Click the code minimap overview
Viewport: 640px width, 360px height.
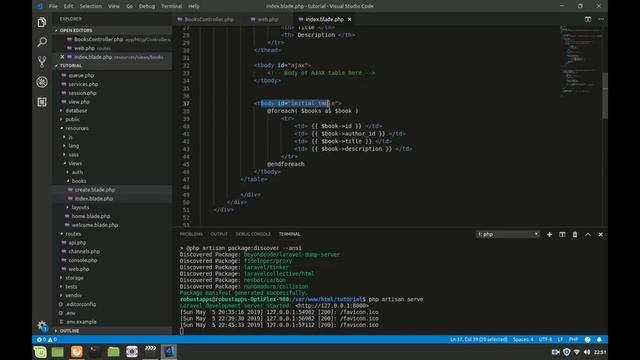[581, 61]
